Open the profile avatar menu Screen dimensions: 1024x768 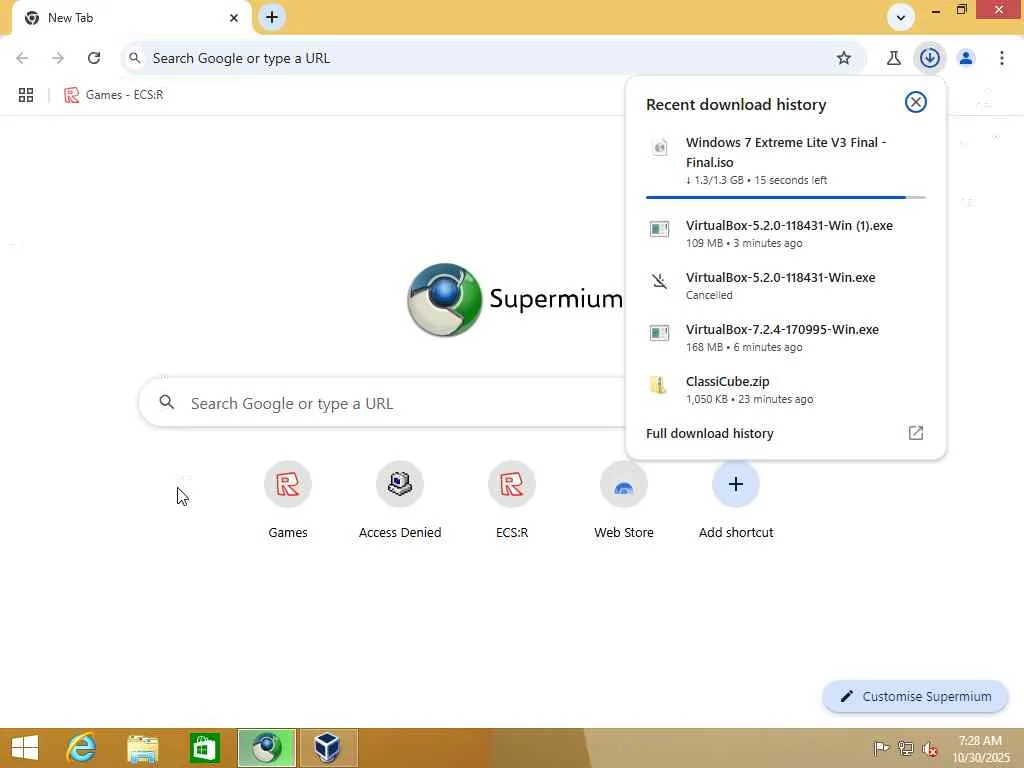[x=966, y=58]
